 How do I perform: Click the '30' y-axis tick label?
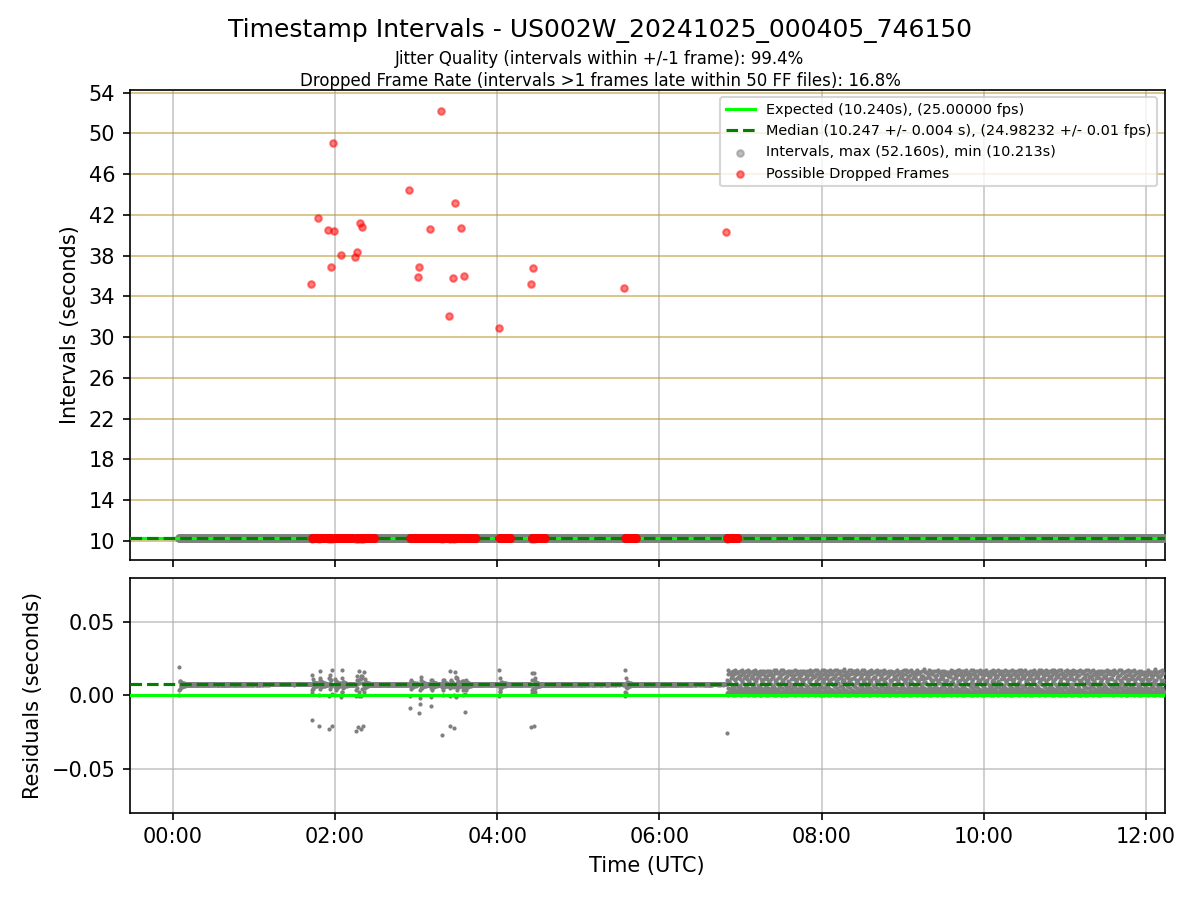[x=104, y=337]
